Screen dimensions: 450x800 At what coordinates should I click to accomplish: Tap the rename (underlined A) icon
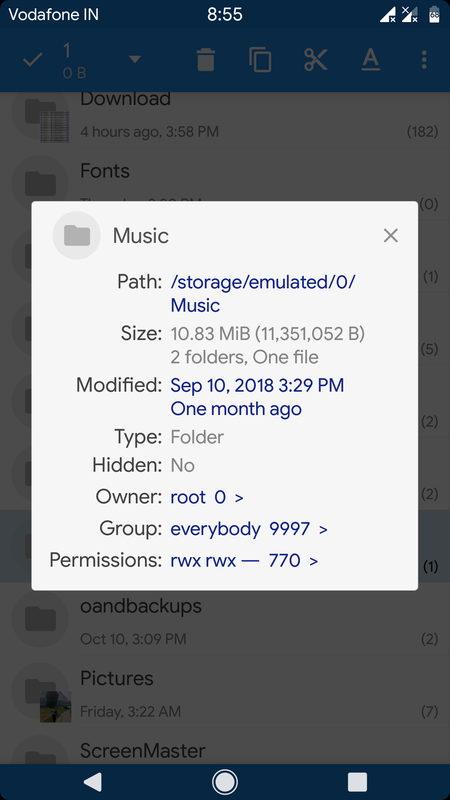(x=371, y=60)
